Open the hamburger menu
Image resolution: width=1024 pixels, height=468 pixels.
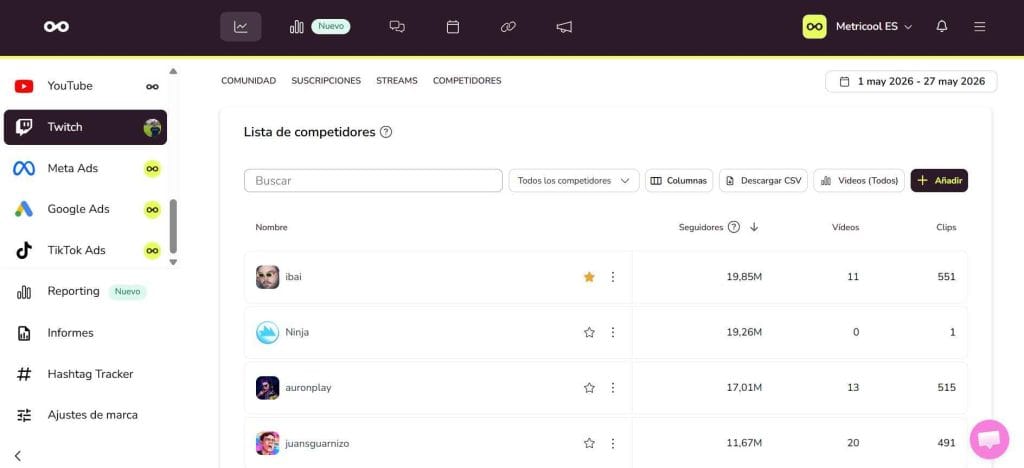click(980, 27)
